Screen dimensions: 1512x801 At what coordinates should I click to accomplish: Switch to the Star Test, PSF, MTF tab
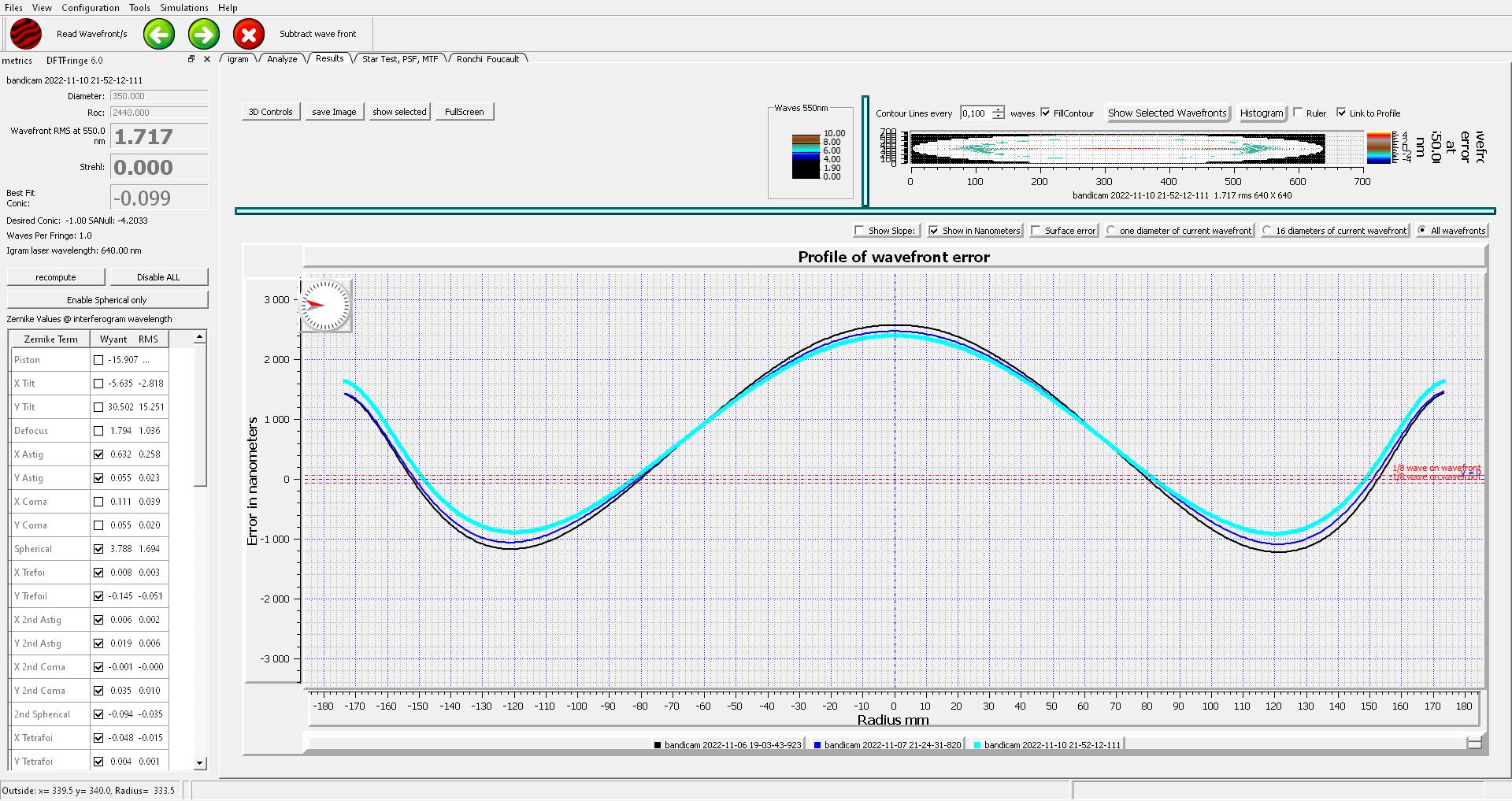point(399,59)
